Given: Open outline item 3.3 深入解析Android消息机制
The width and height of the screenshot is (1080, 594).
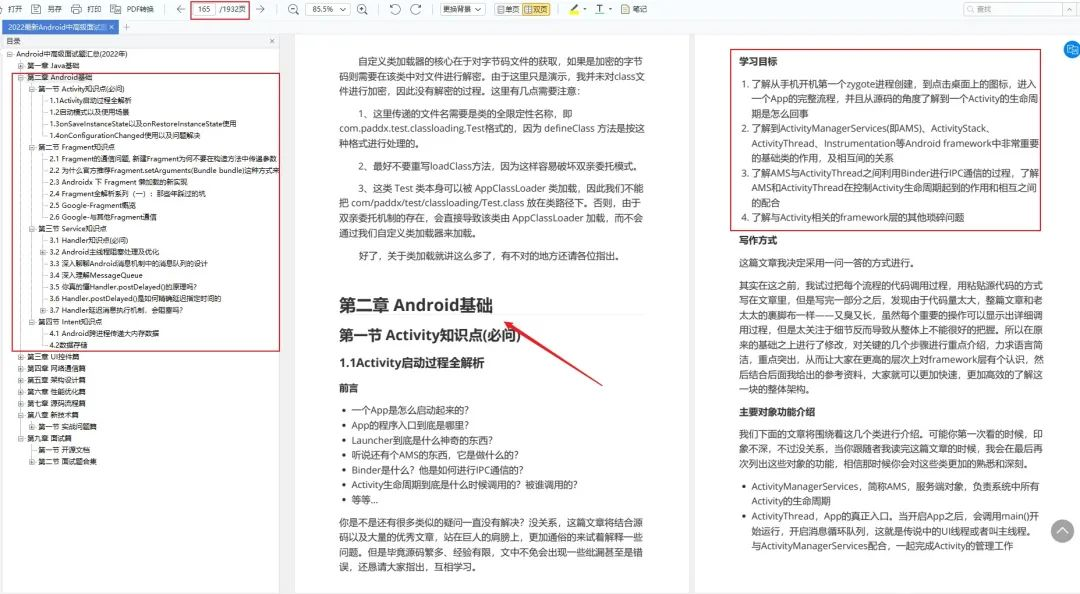Looking at the screenshot, I should (x=128, y=263).
